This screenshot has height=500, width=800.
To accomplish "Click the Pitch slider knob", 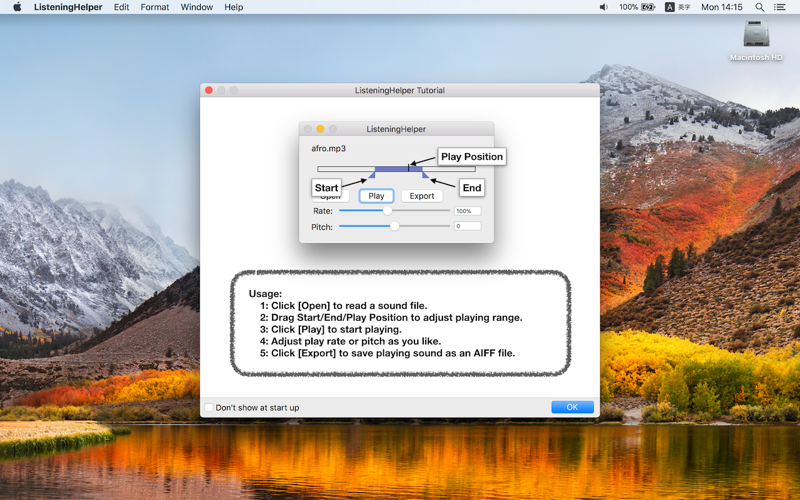I will pos(394,226).
